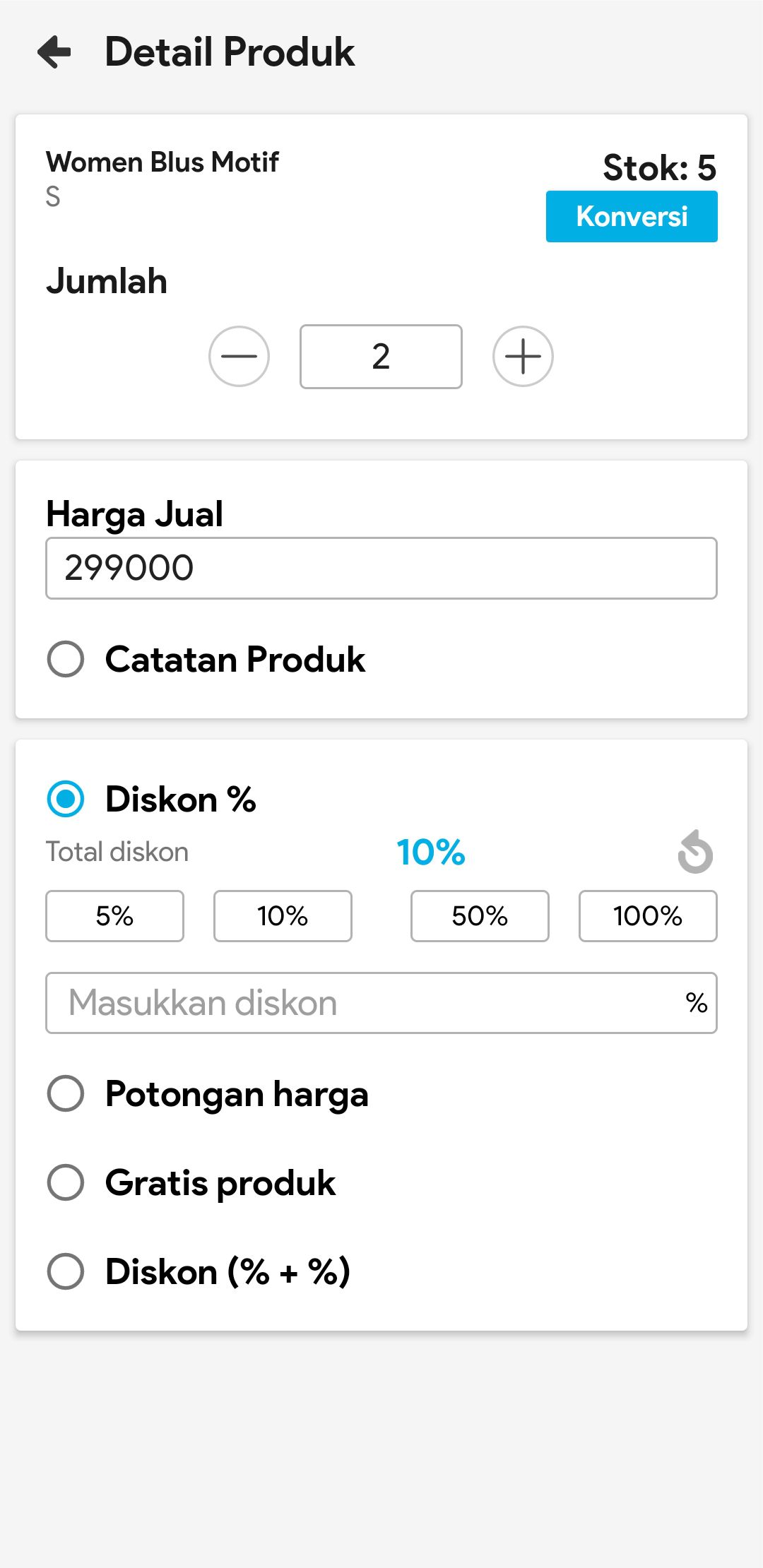The width and height of the screenshot is (763, 1568).
Task: Apply the 5% discount preset
Action: (114, 916)
